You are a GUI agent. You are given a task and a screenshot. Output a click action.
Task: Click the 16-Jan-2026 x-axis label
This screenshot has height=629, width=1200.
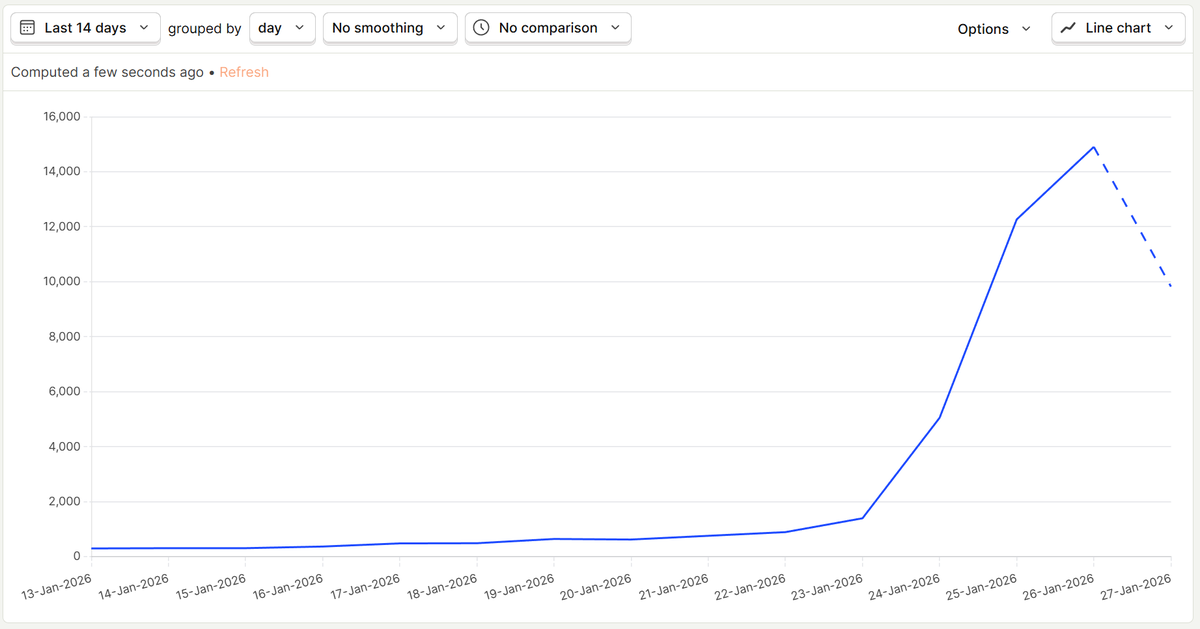pyautogui.click(x=289, y=586)
